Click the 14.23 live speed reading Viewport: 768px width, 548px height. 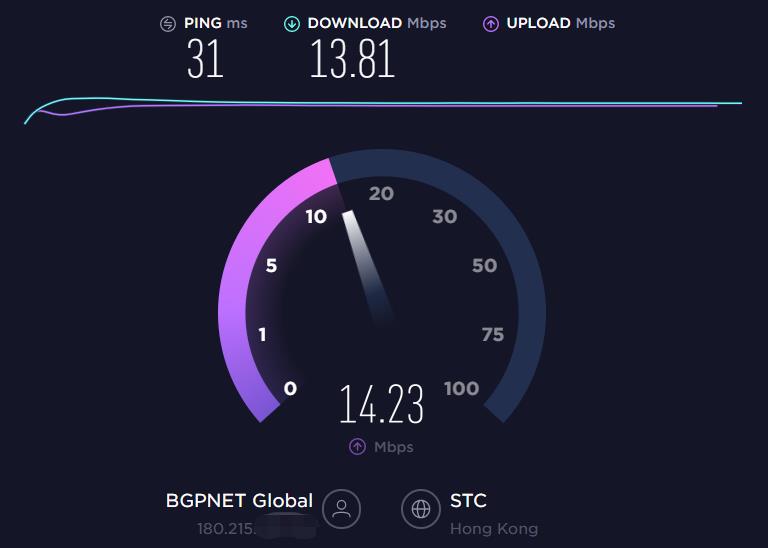[x=381, y=404]
